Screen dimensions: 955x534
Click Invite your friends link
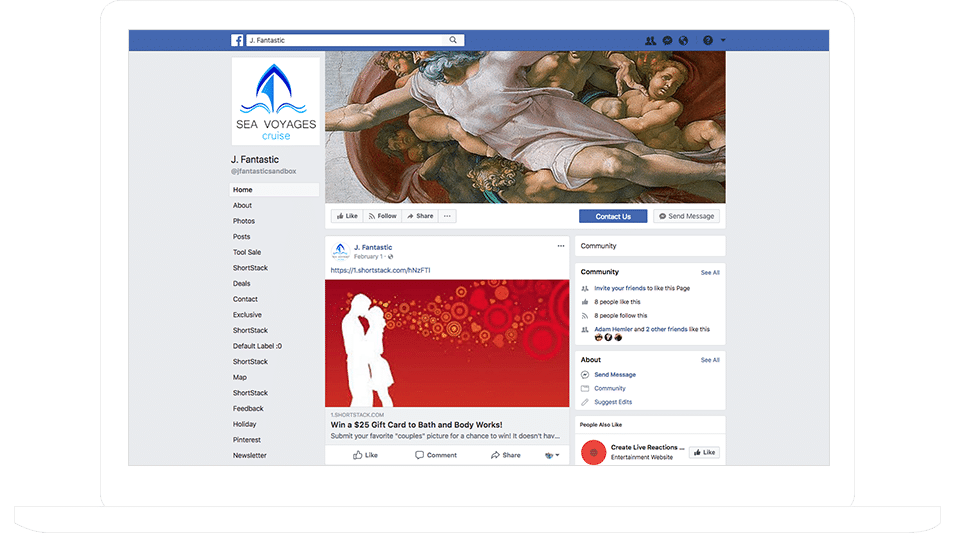point(619,289)
